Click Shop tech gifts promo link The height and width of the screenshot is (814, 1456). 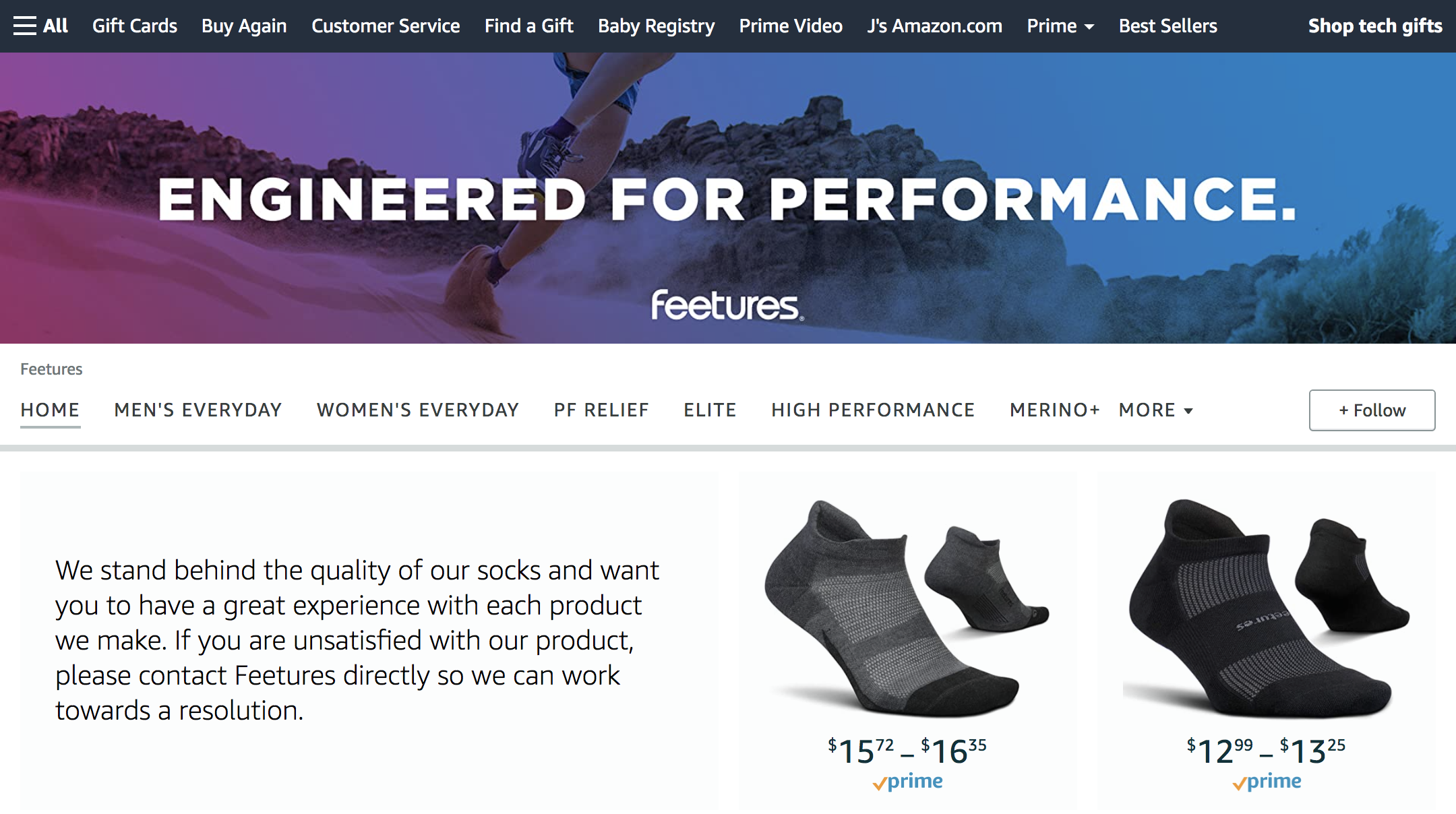click(x=1375, y=26)
